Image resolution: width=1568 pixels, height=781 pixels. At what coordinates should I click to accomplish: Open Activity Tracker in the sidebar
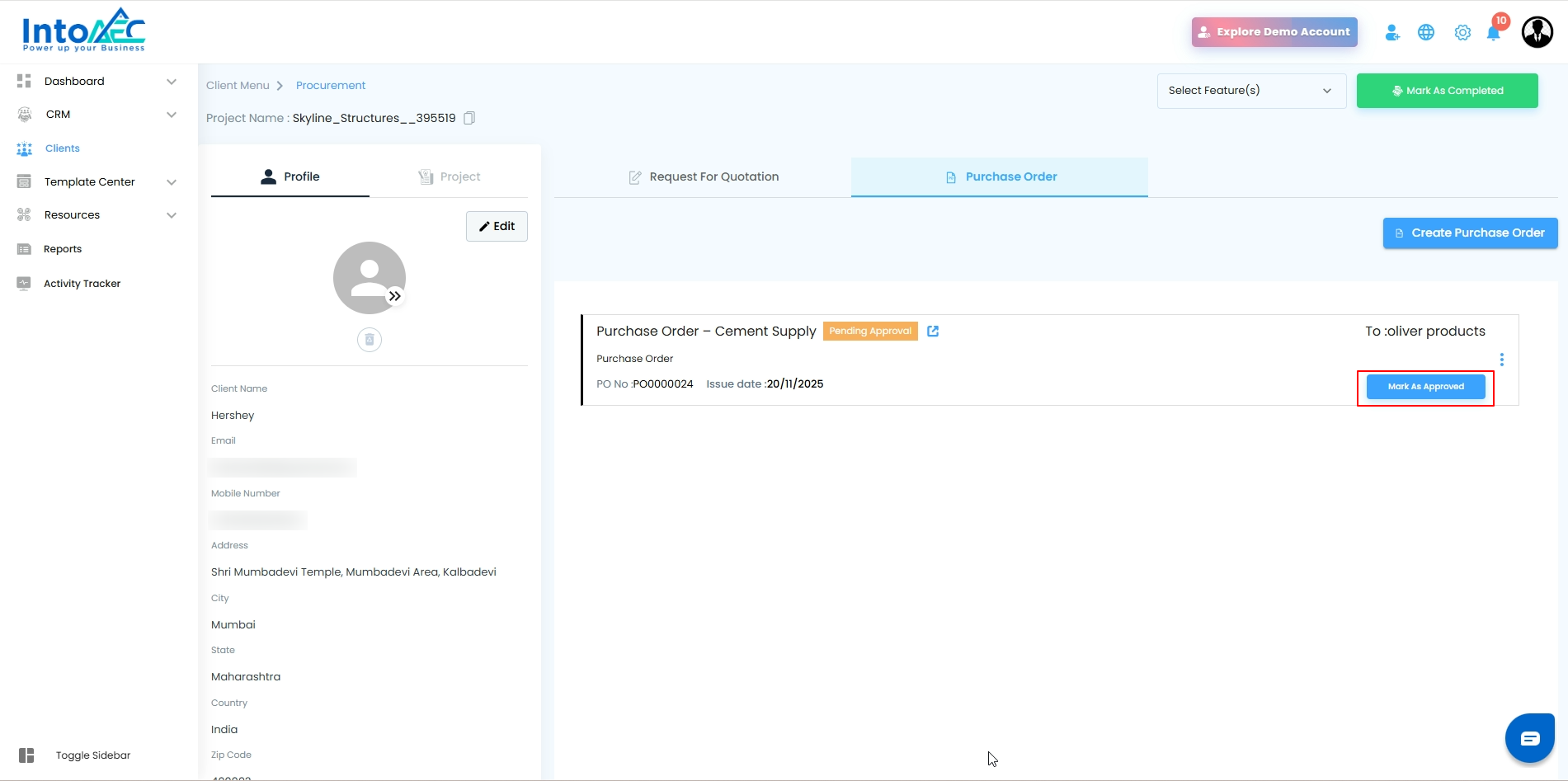point(82,284)
